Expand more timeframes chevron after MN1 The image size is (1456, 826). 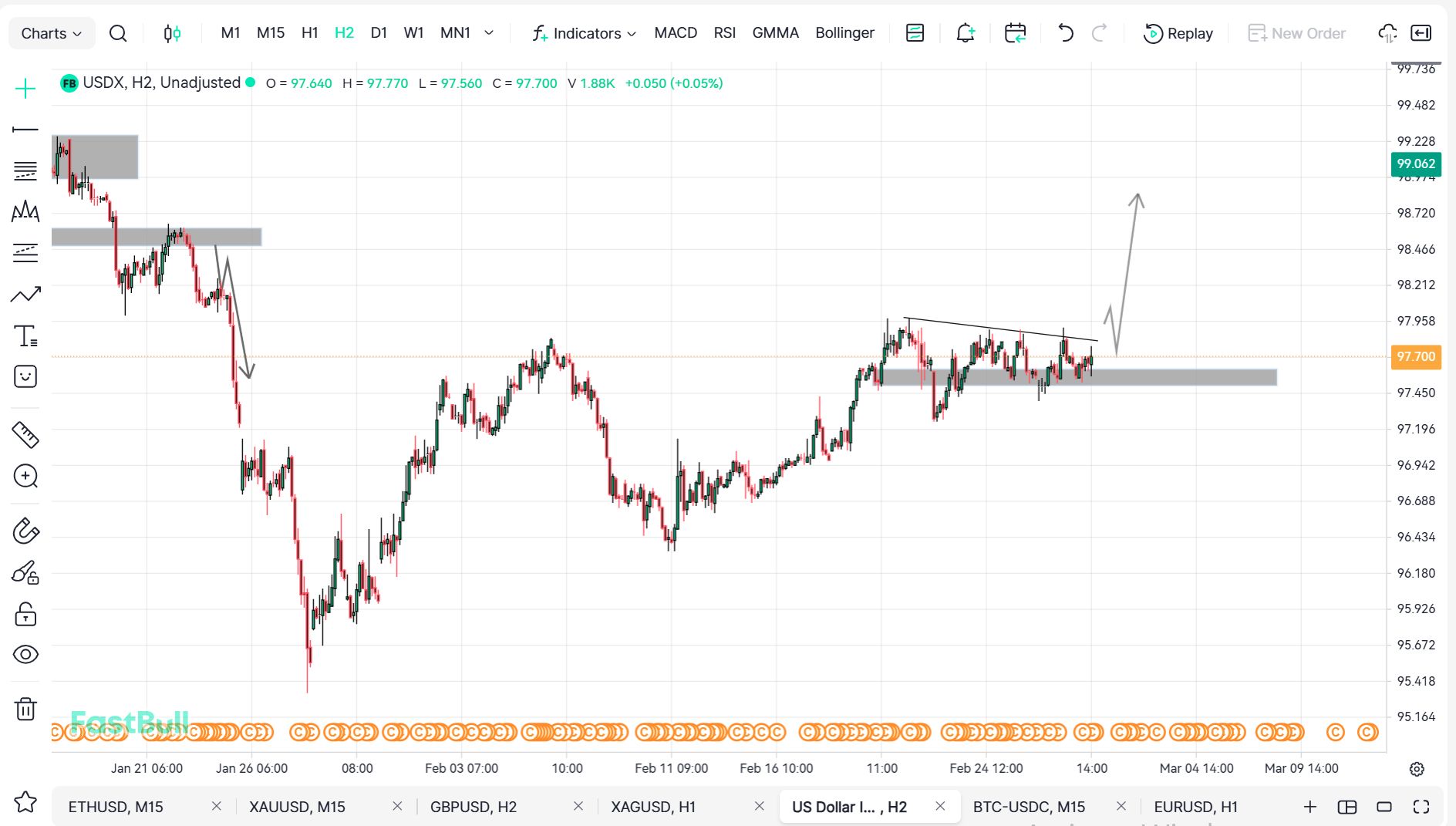coord(489,33)
